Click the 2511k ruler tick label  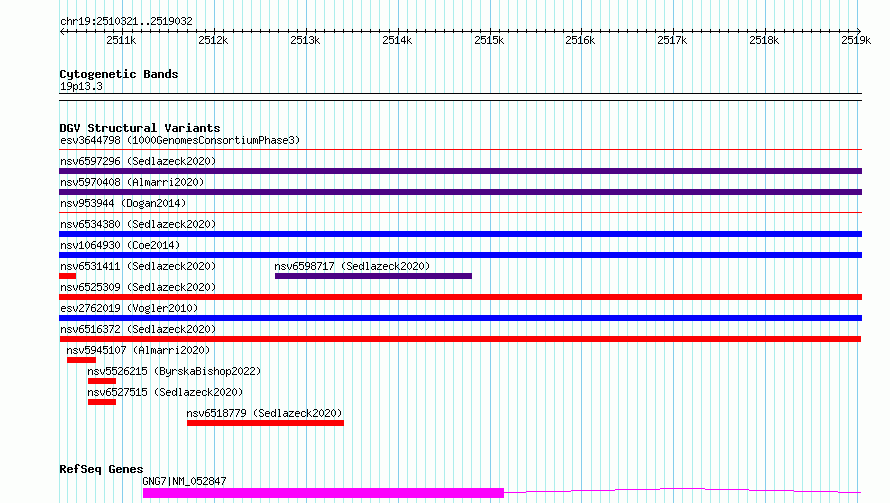[x=121, y=40]
